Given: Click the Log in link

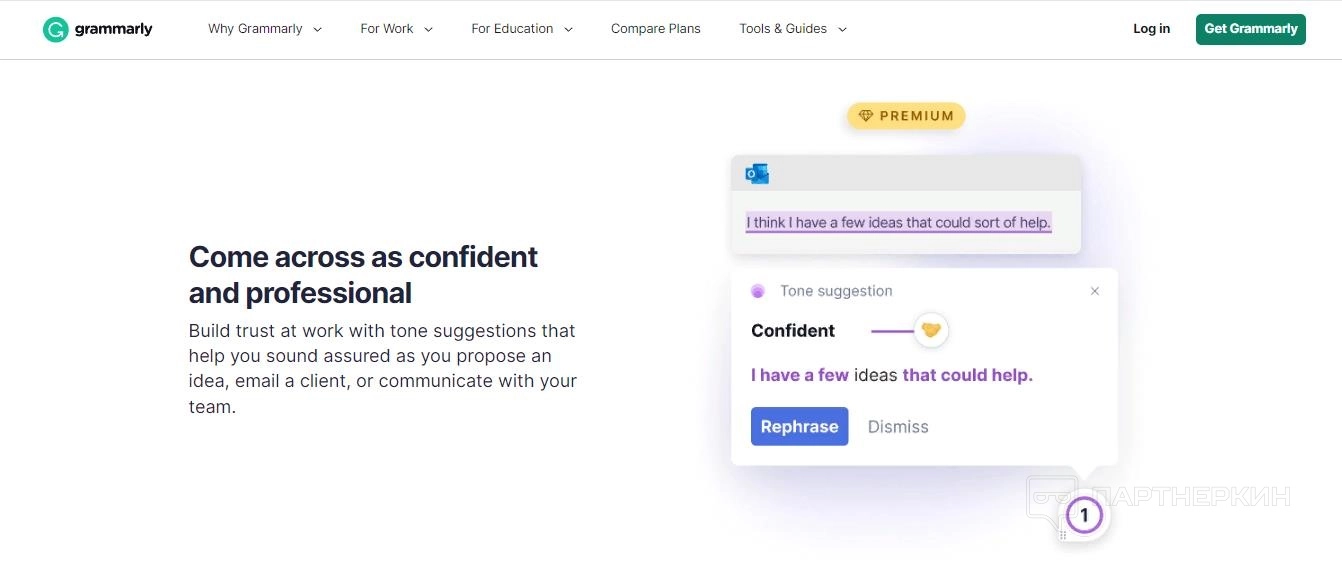Looking at the screenshot, I should [x=1151, y=29].
